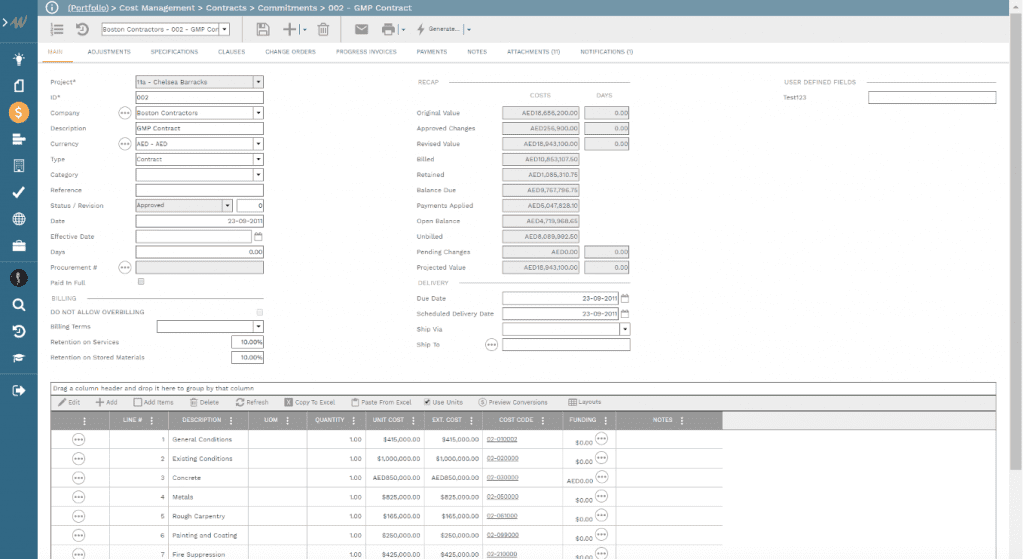Open the calculator-style icon in the sidebar
The height and width of the screenshot is (559, 1024).
coord(19,166)
